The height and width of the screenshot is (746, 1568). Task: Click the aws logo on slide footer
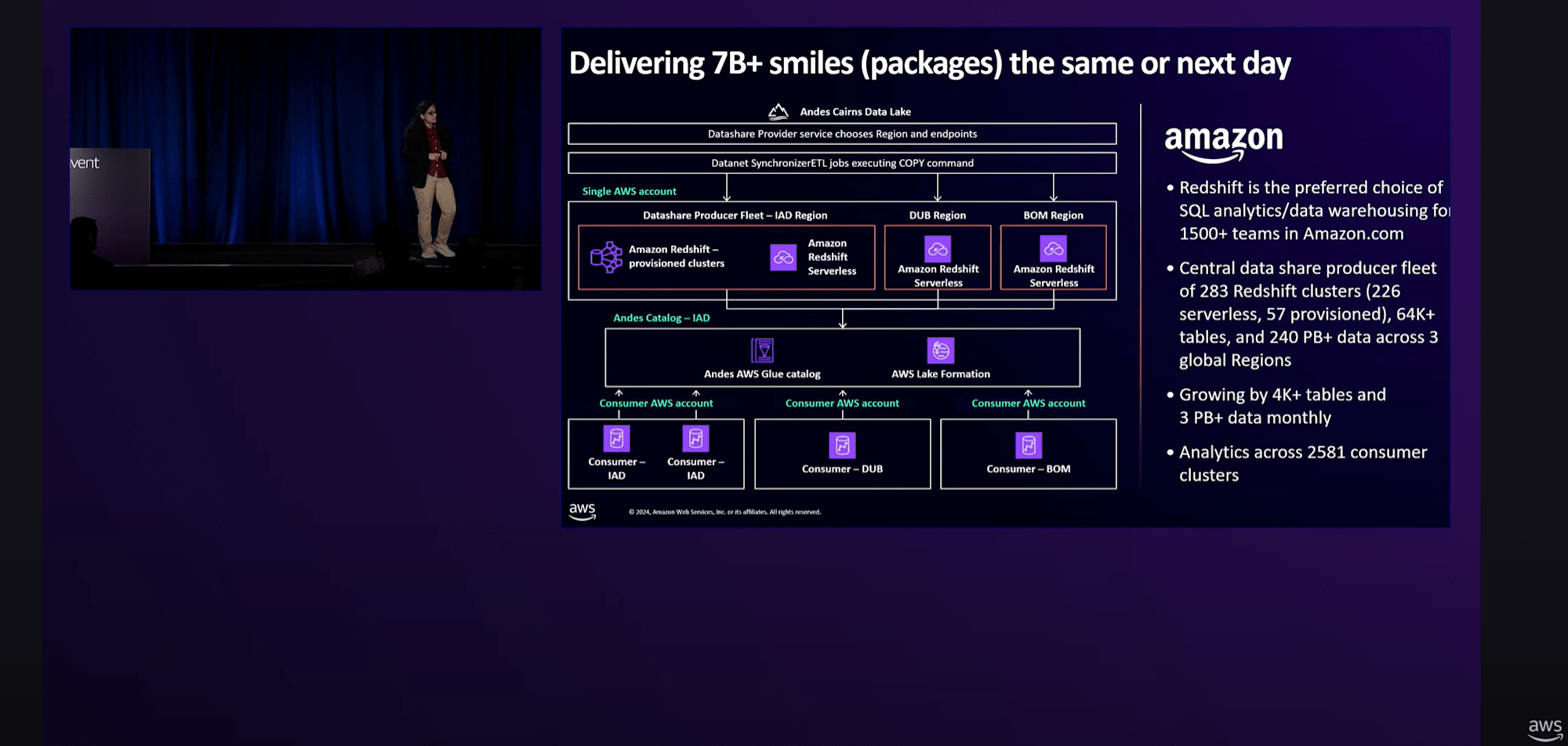click(582, 512)
